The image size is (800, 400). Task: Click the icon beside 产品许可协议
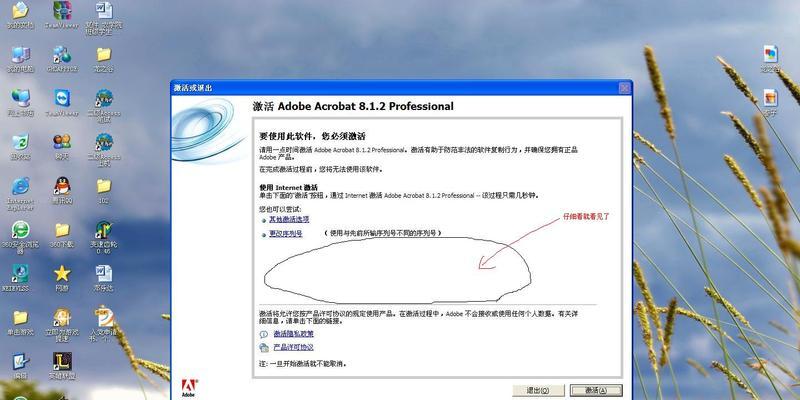(x=264, y=348)
